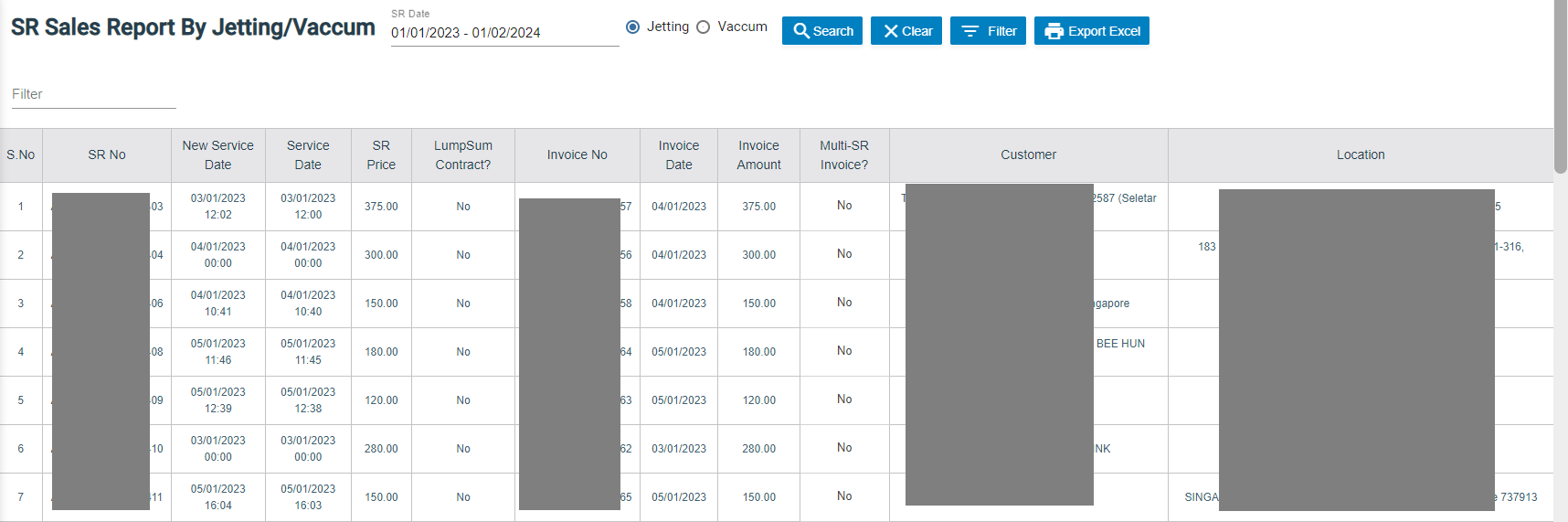Select the Jetting radio option
Screen dimensions: 1568x522
632,27
